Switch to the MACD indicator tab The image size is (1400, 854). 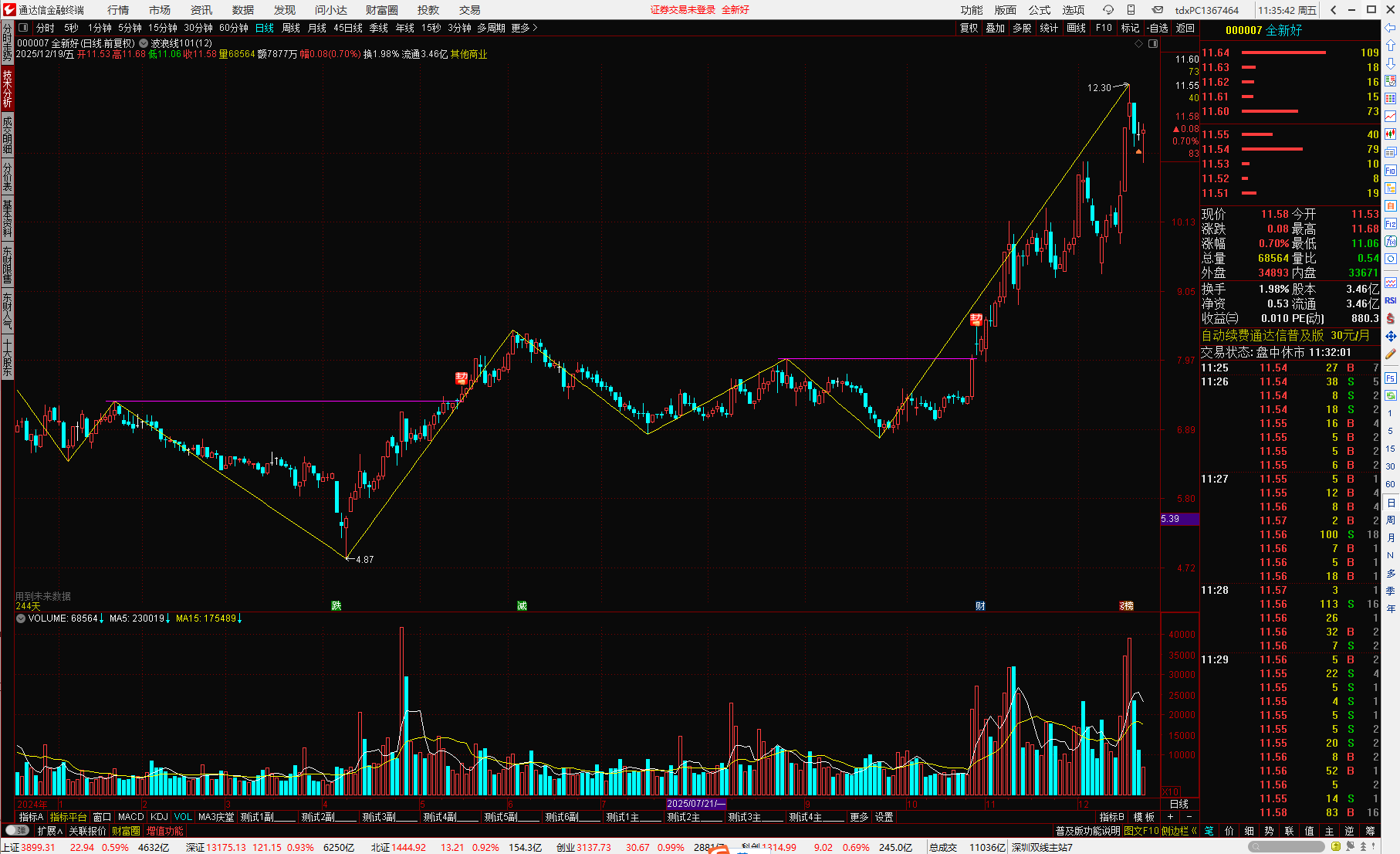pyautogui.click(x=131, y=817)
